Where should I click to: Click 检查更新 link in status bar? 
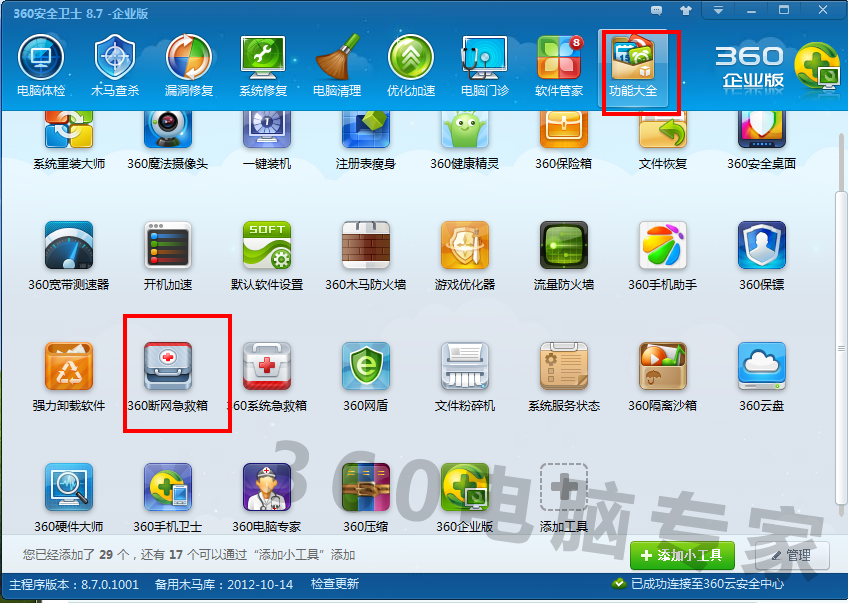click(334, 584)
